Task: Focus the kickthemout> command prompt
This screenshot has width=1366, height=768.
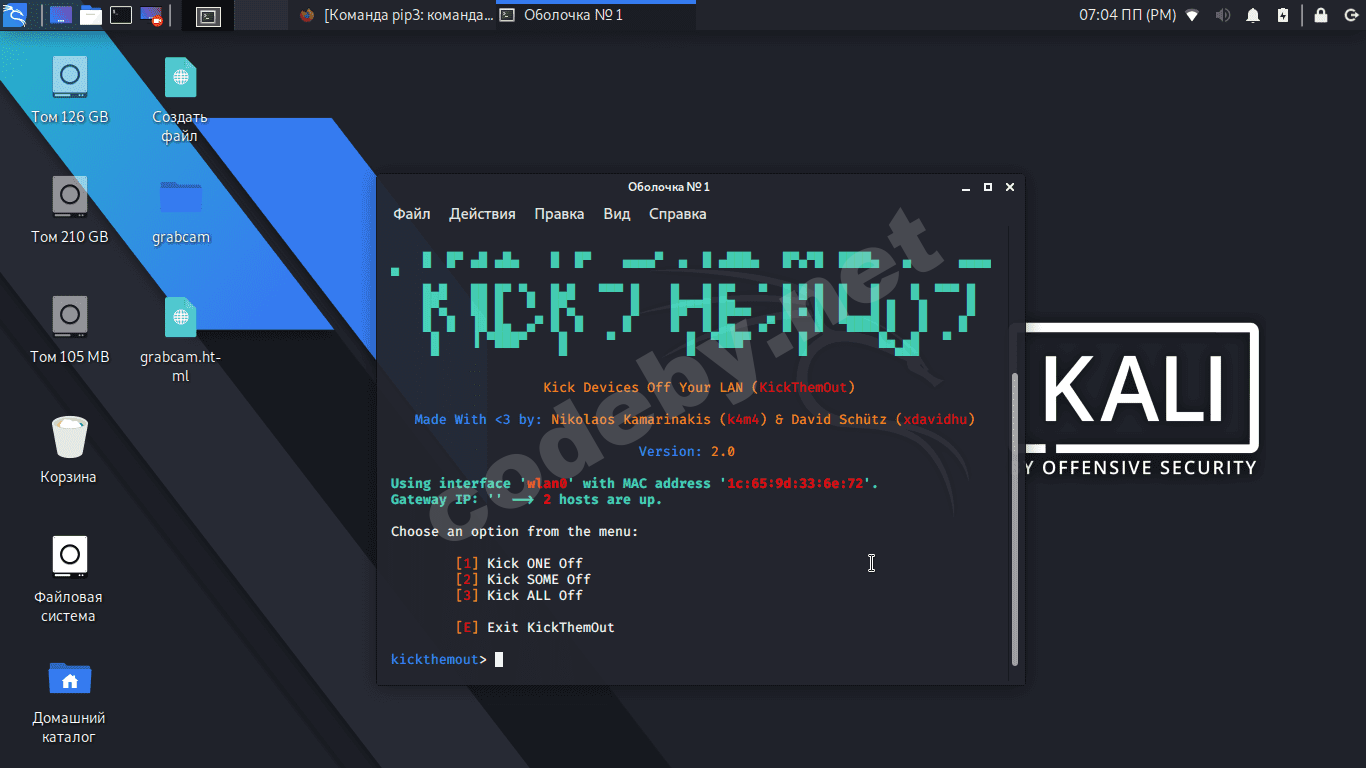Action: (447, 659)
